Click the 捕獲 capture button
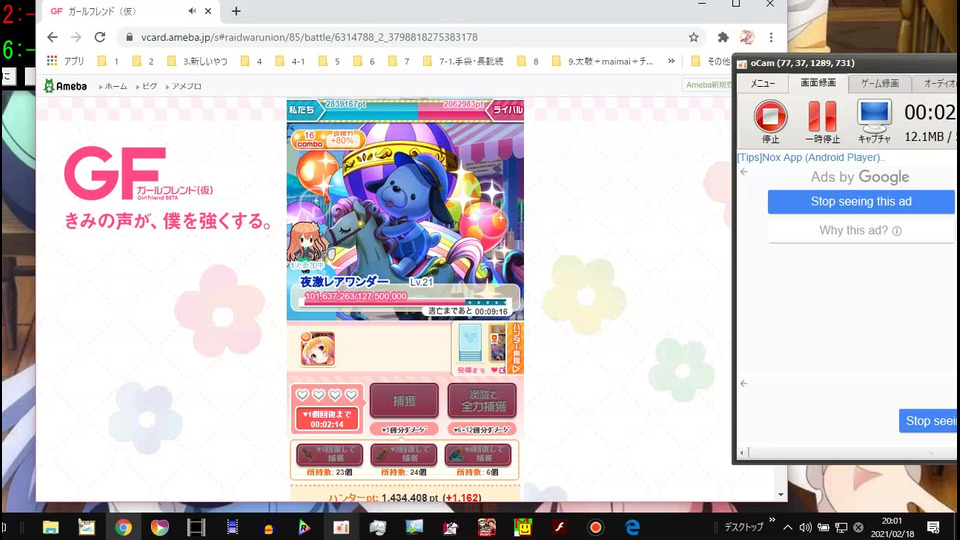 click(404, 401)
